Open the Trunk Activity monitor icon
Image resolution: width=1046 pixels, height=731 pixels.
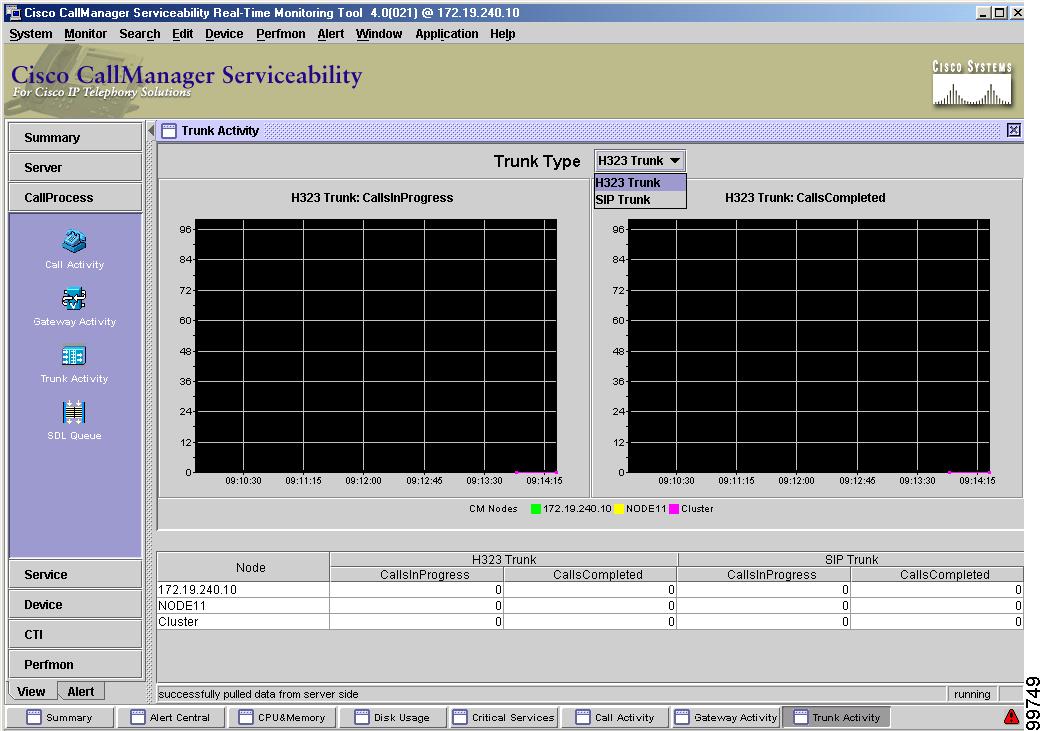tap(74, 355)
